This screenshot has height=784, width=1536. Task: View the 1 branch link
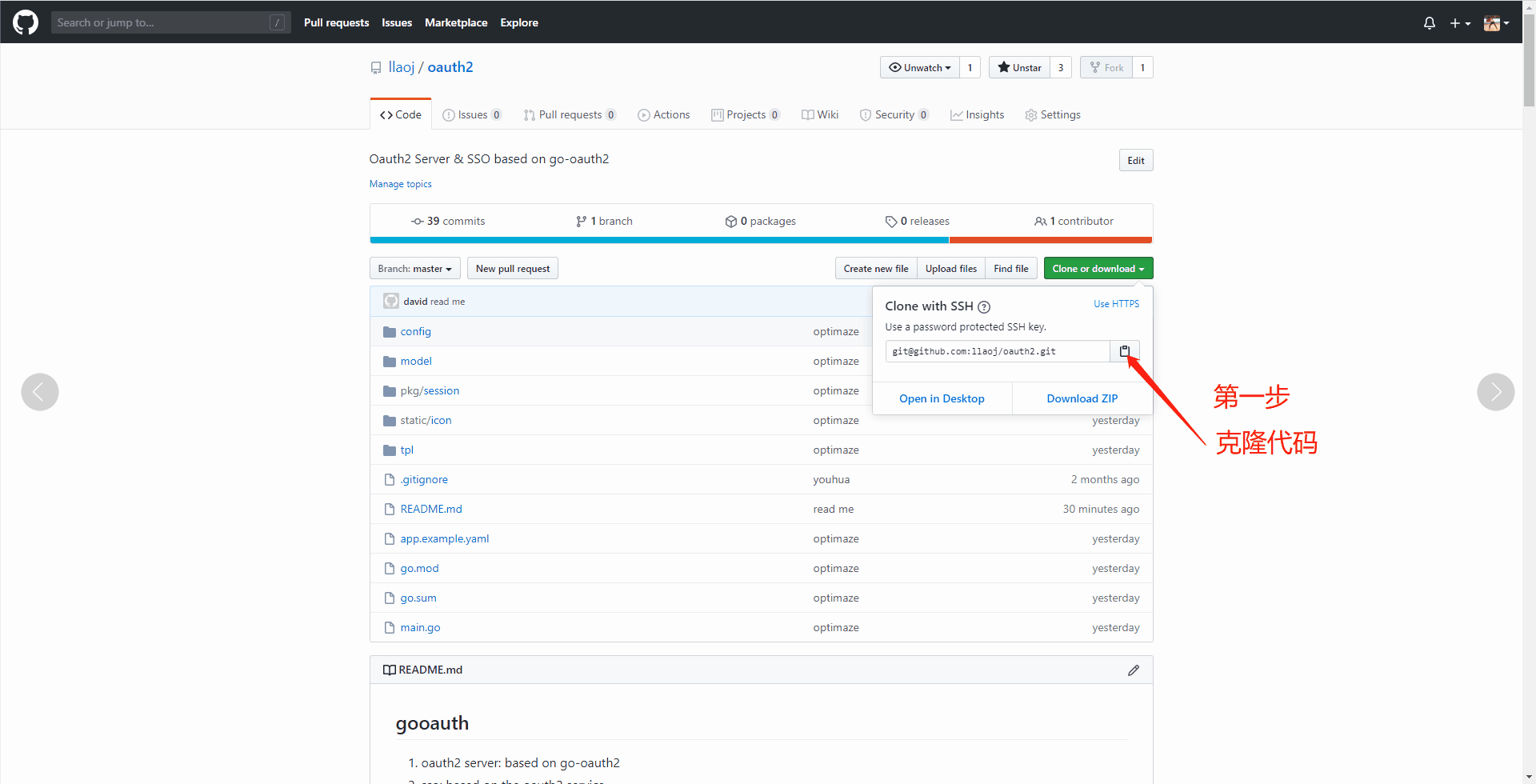coord(604,222)
